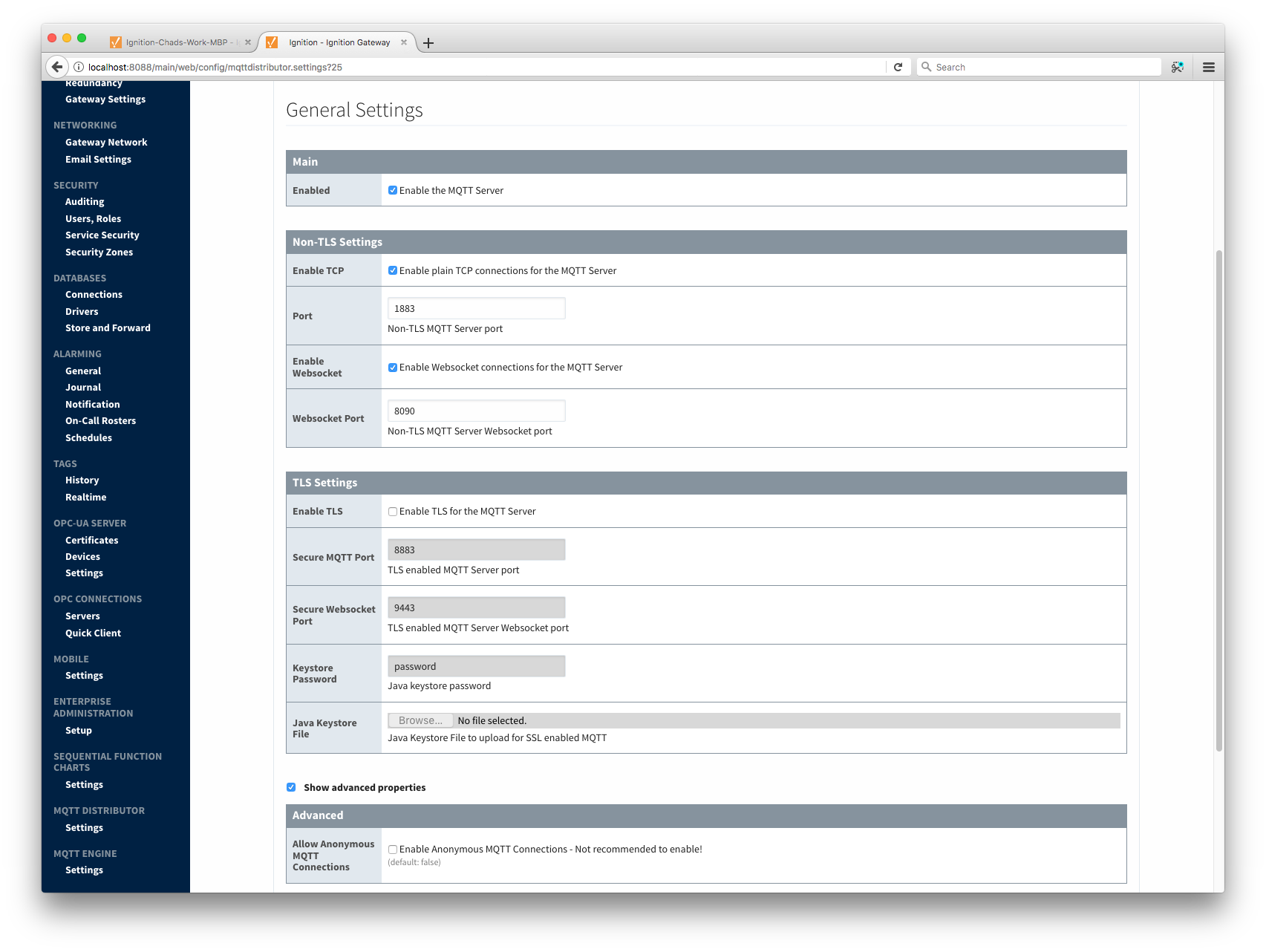Open alarm Journal in sidebar

(x=83, y=387)
